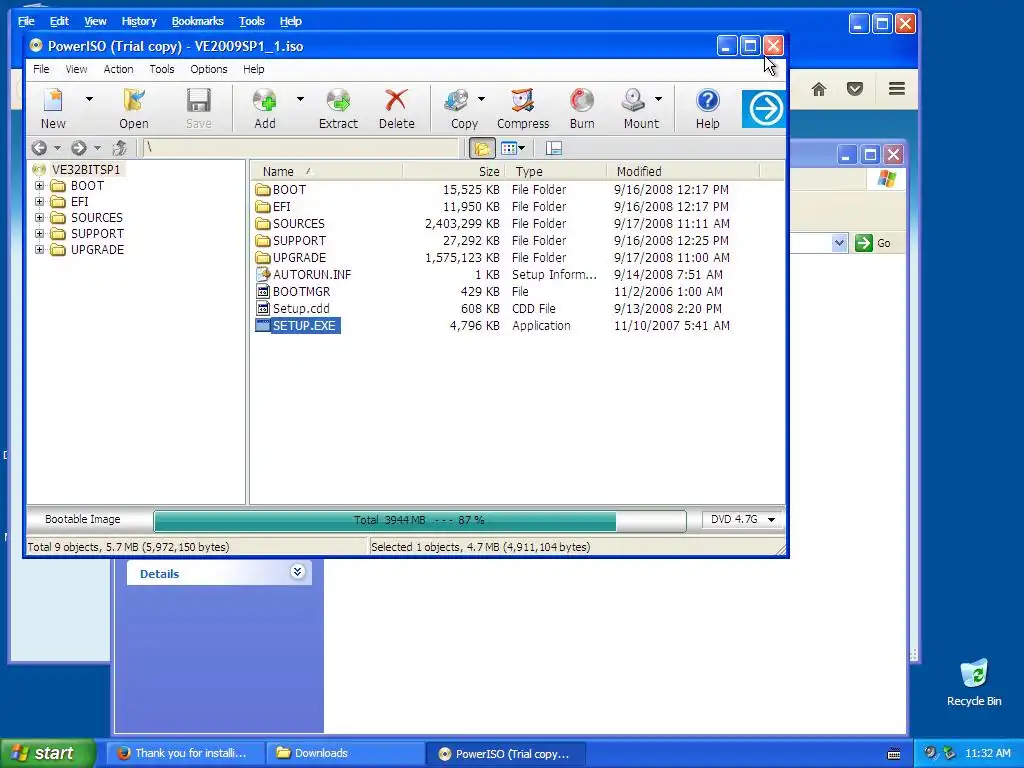Image resolution: width=1024 pixels, height=768 pixels.
Task: Click the Help toolbar icon
Action: click(707, 108)
